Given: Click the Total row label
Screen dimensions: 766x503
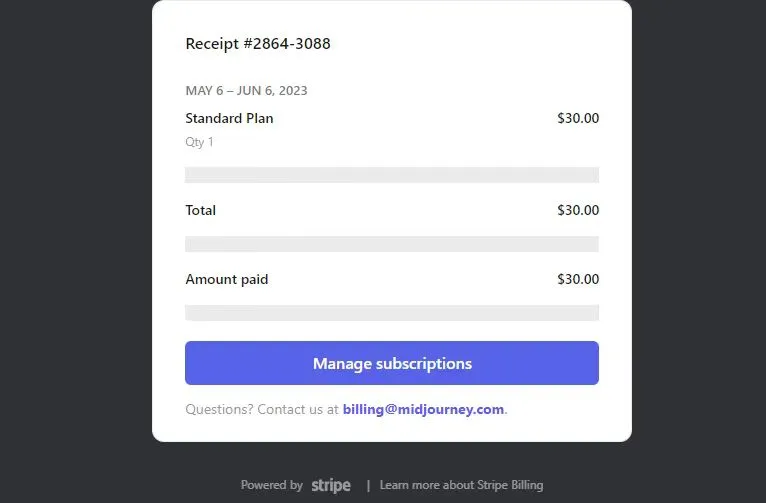Looking at the screenshot, I should coord(201,210).
